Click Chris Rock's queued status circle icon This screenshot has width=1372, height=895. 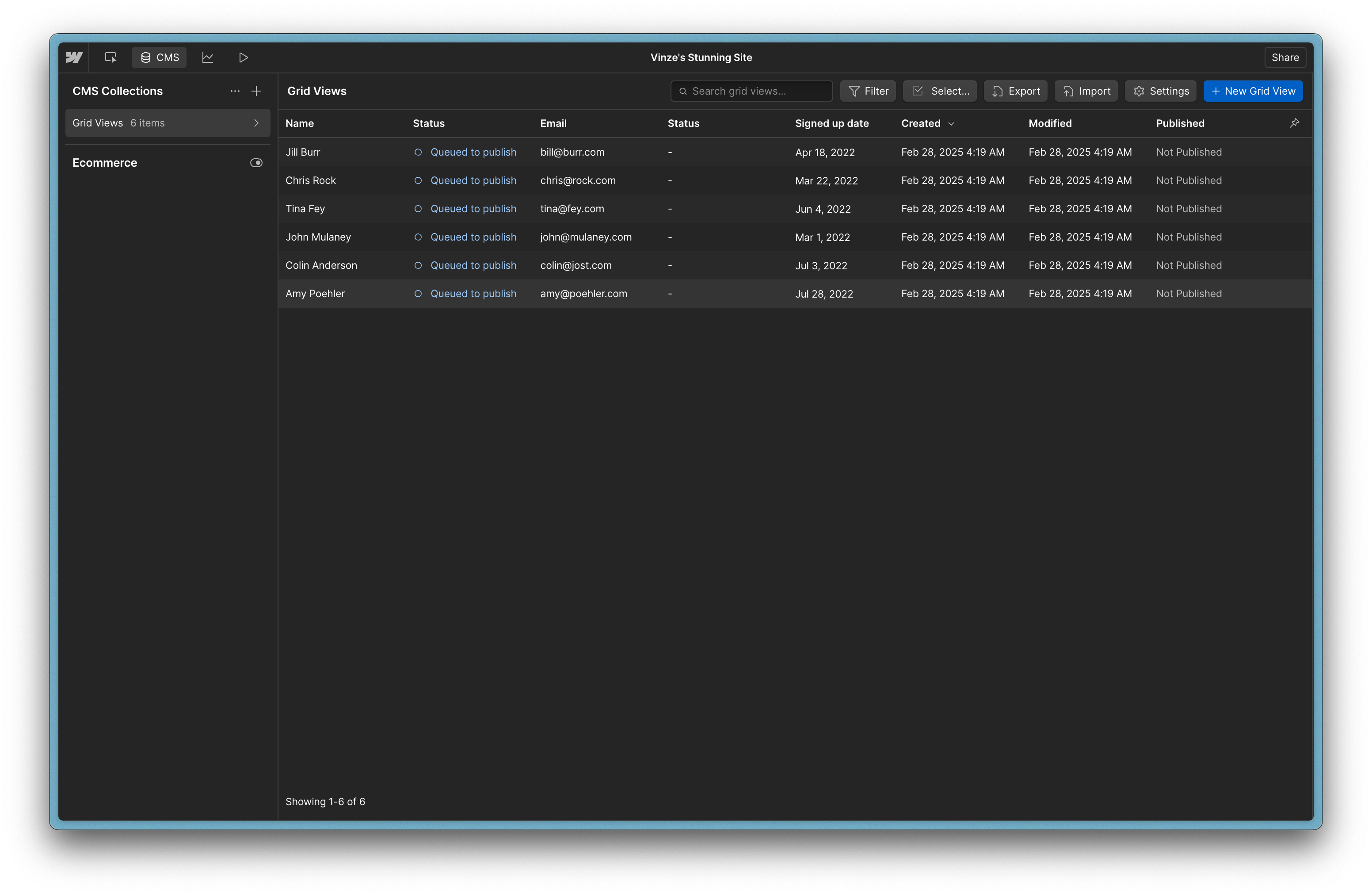pos(418,180)
